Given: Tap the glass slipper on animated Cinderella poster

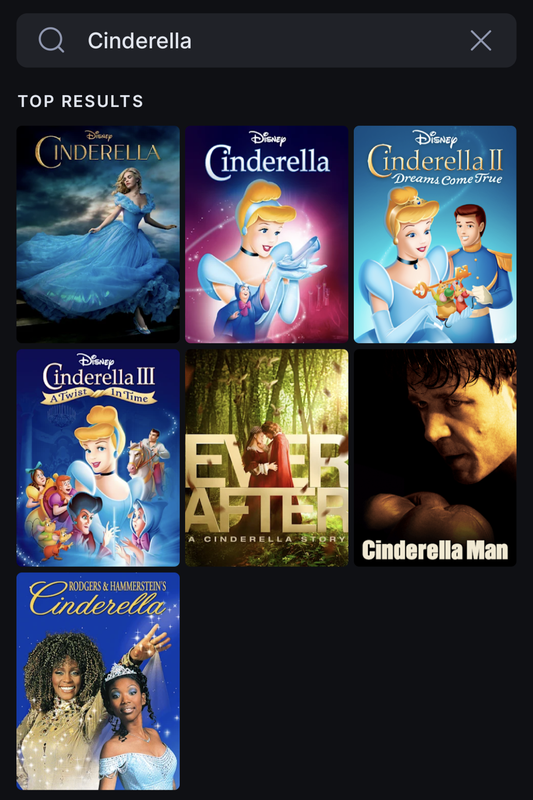Looking at the screenshot, I should (x=302, y=253).
